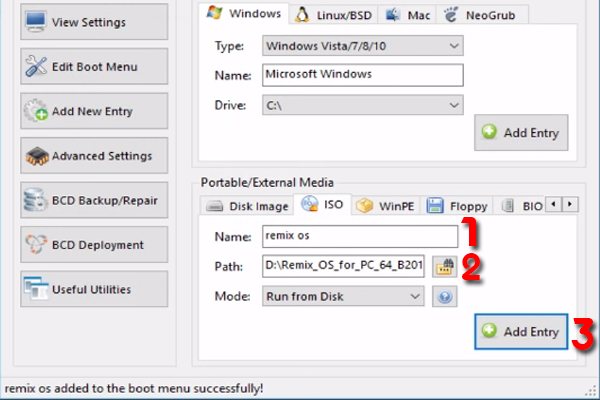Open View Settings section
The width and height of the screenshot is (600, 400).
tap(94, 22)
